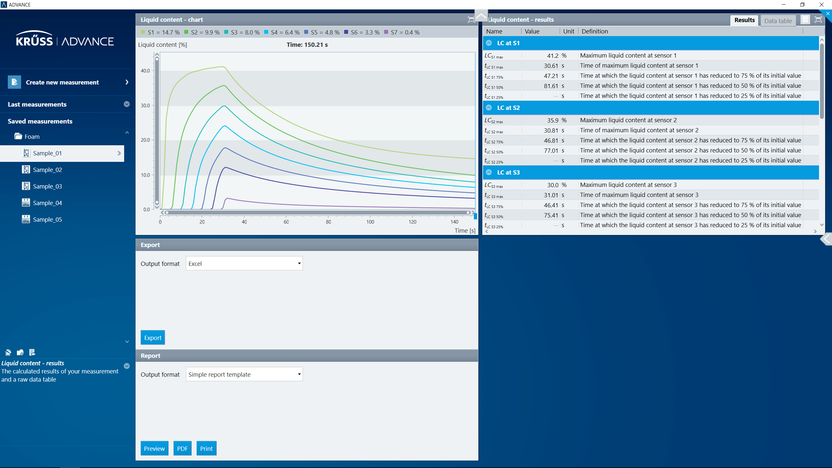Screen dimensions: 832x468
Task: Select Sample_03 measurement icon
Action: coord(27,186)
